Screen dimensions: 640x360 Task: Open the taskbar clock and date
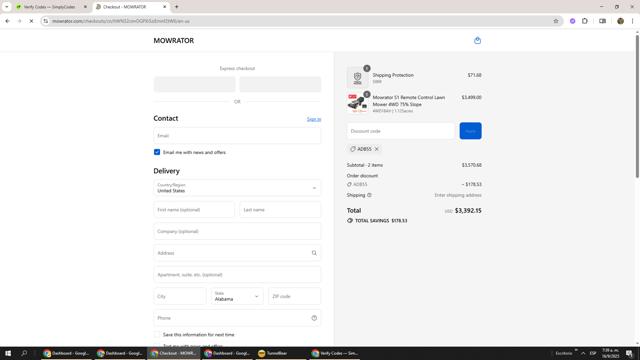point(610,353)
